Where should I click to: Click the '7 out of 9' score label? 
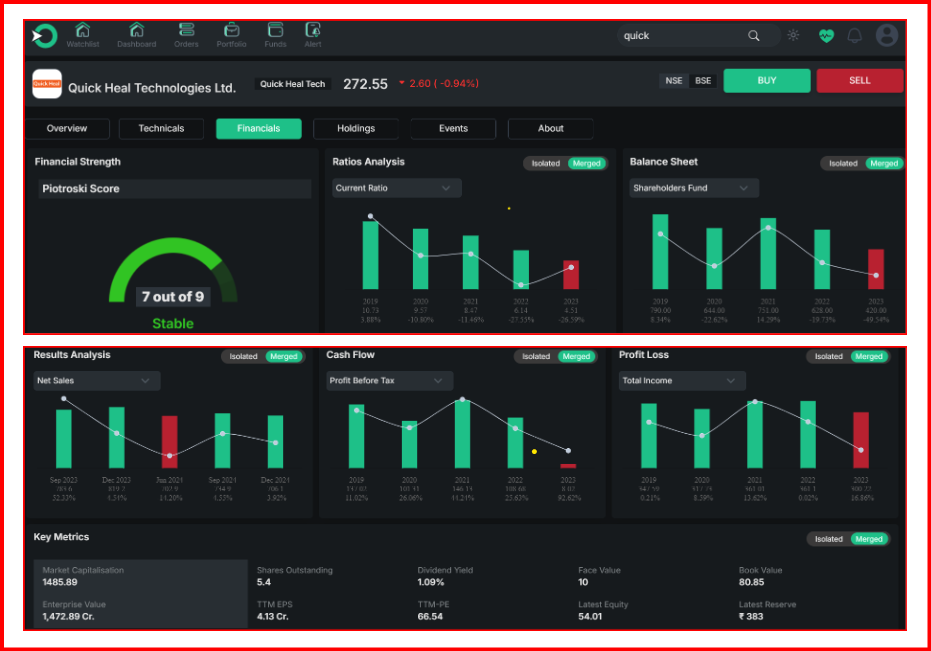pyautogui.click(x=173, y=296)
